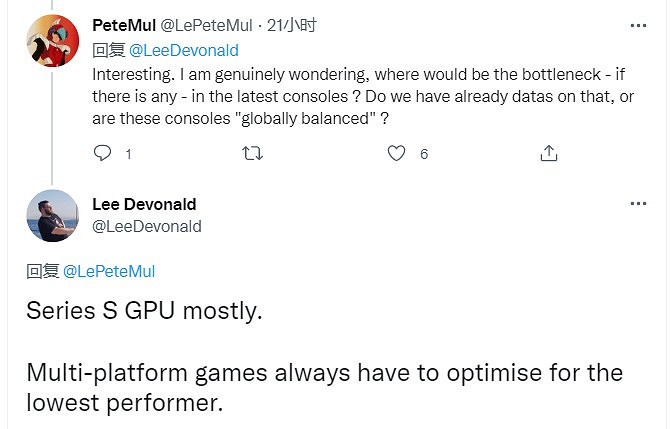Click the share icon on PeteMul's tweet
Image resolution: width=671 pixels, height=429 pixels.
tap(548, 153)
